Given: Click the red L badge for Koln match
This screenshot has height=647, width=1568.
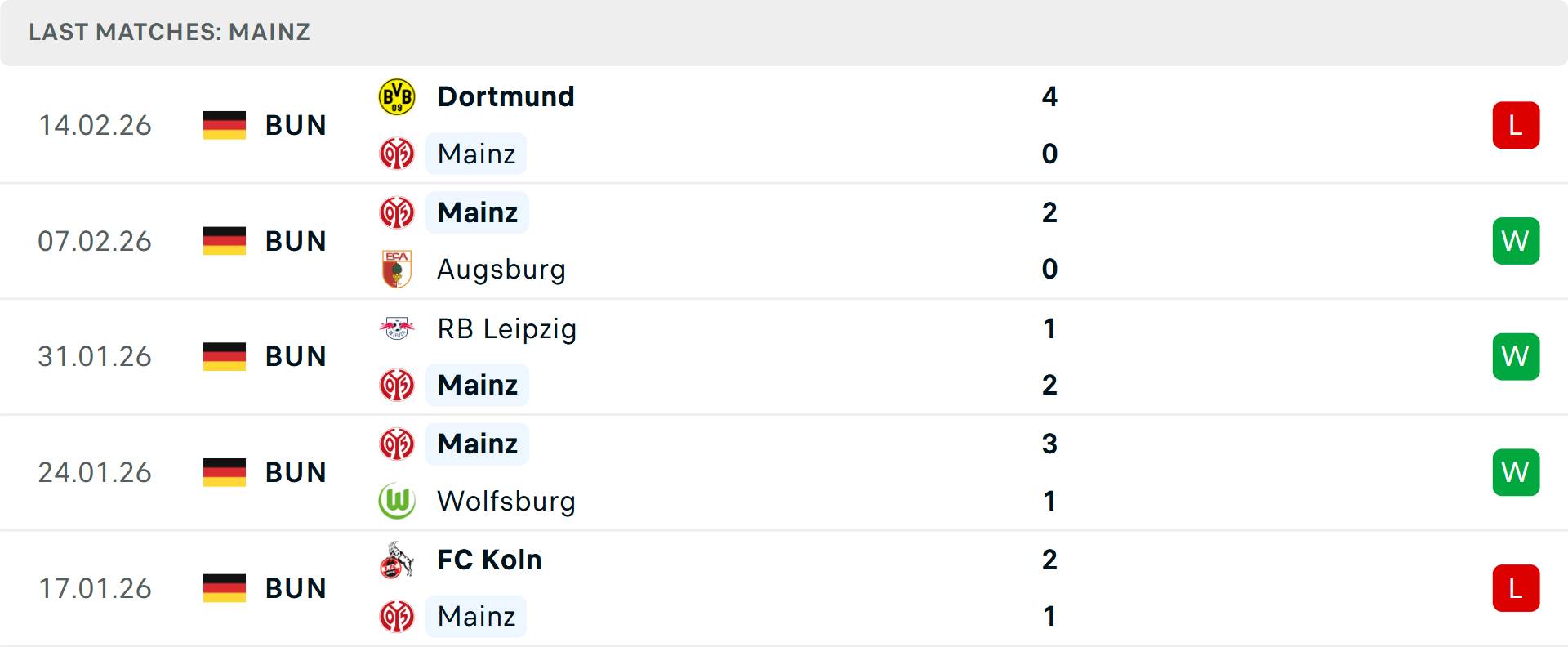Looking at the screenshot, I should coord(1516,588).
